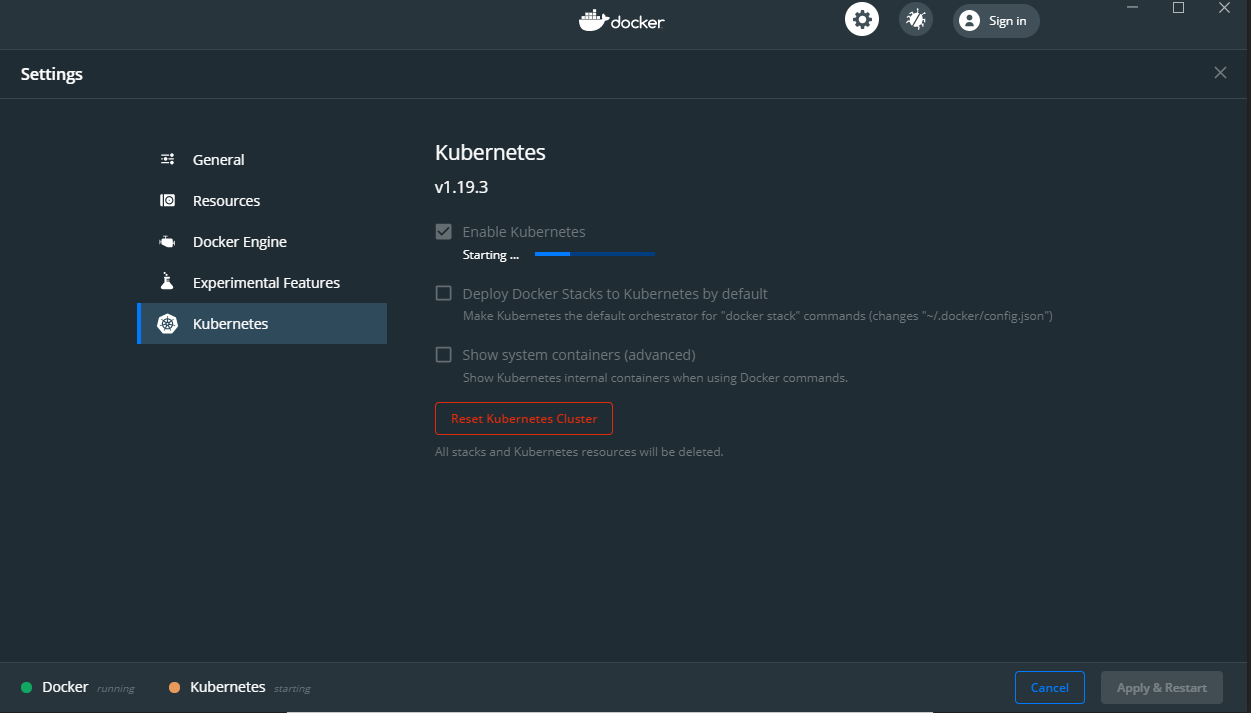This screenshot has width=1251, height=713.
Task: Open the Resources settings section
Action: pyautogui.click(x=262, y=200)
